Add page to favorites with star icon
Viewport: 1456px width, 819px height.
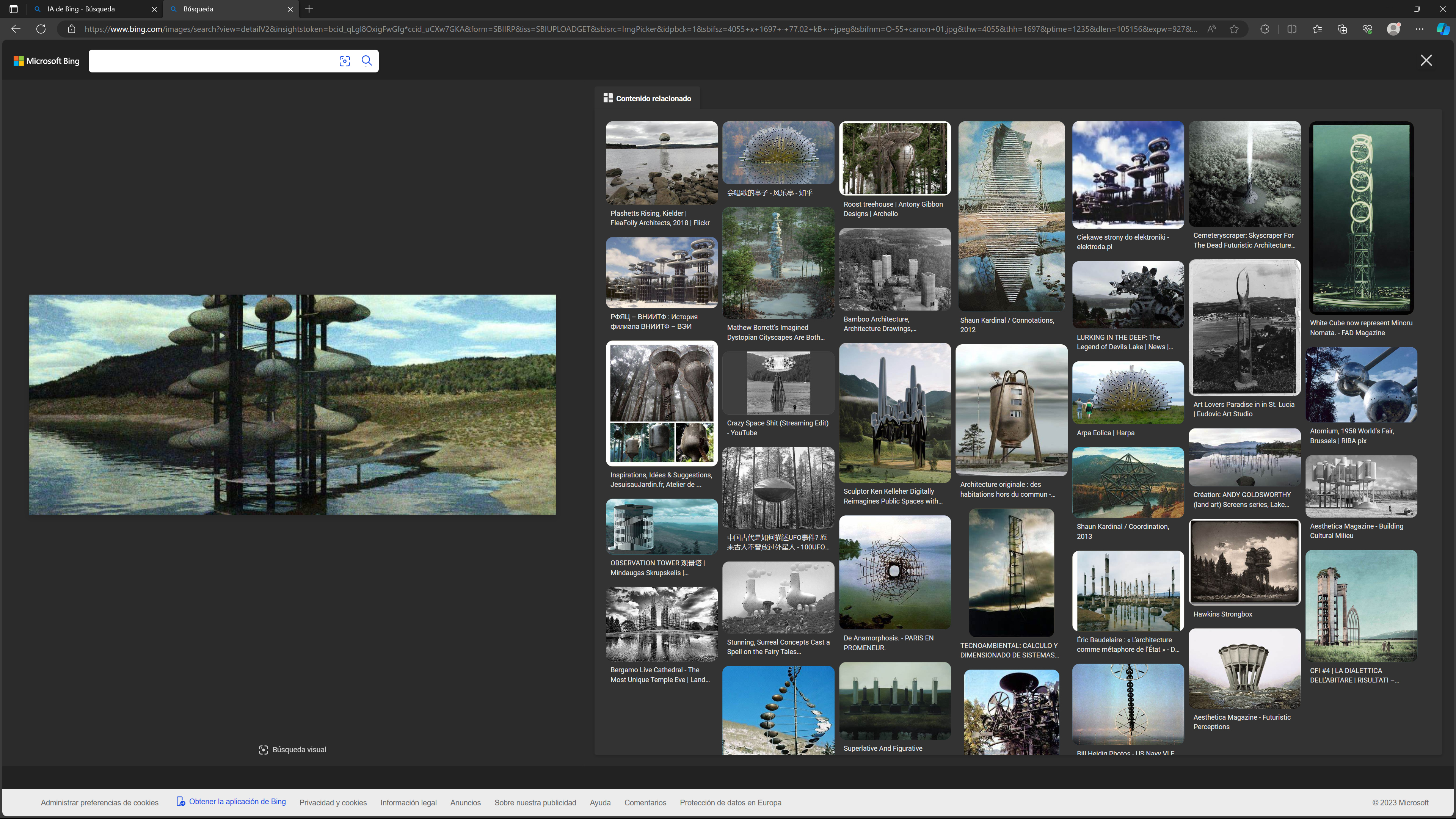tap(1235, 29)
